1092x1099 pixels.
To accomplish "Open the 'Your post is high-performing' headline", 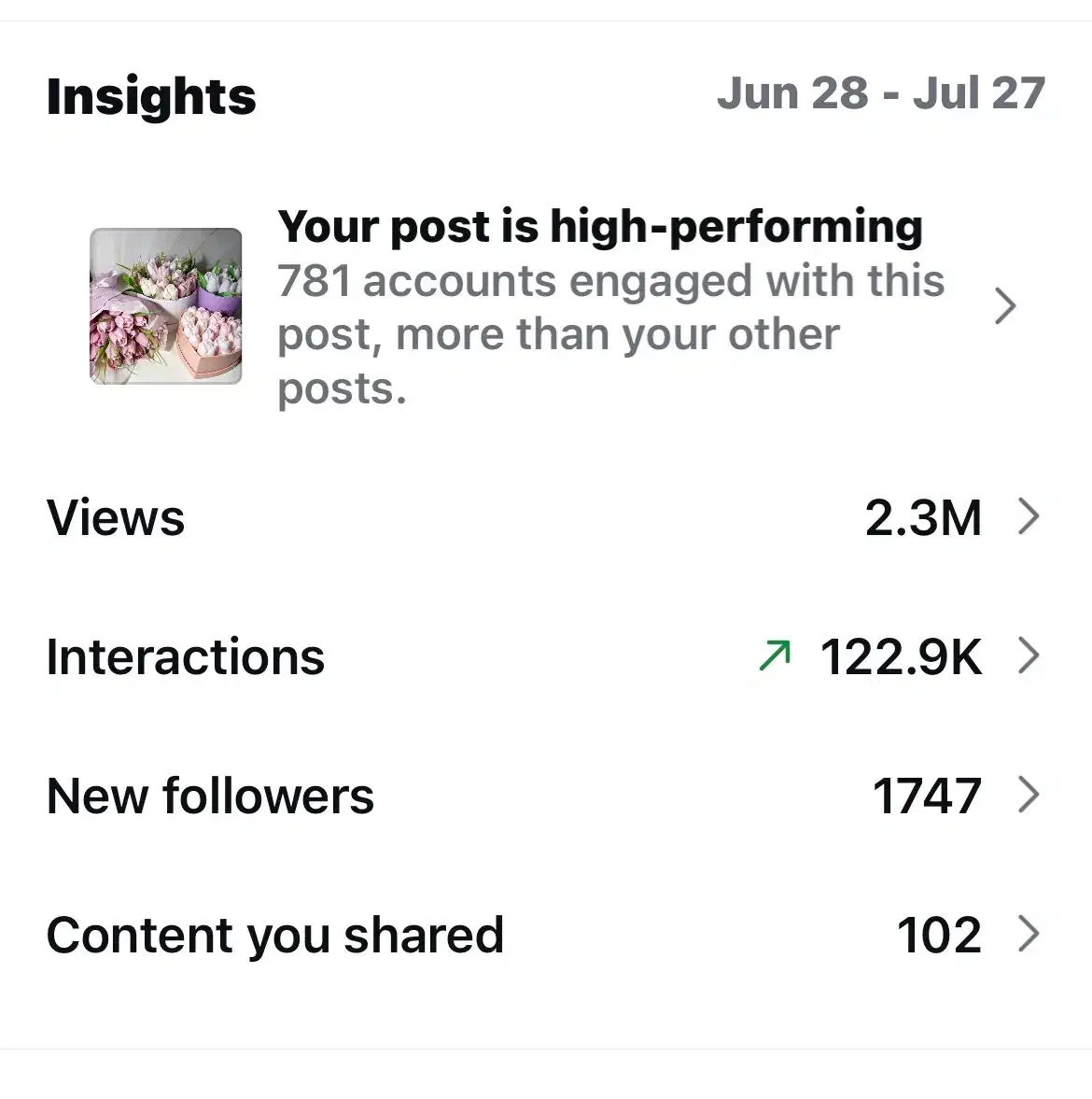I will pyautogui.click(x=600, y=227).
